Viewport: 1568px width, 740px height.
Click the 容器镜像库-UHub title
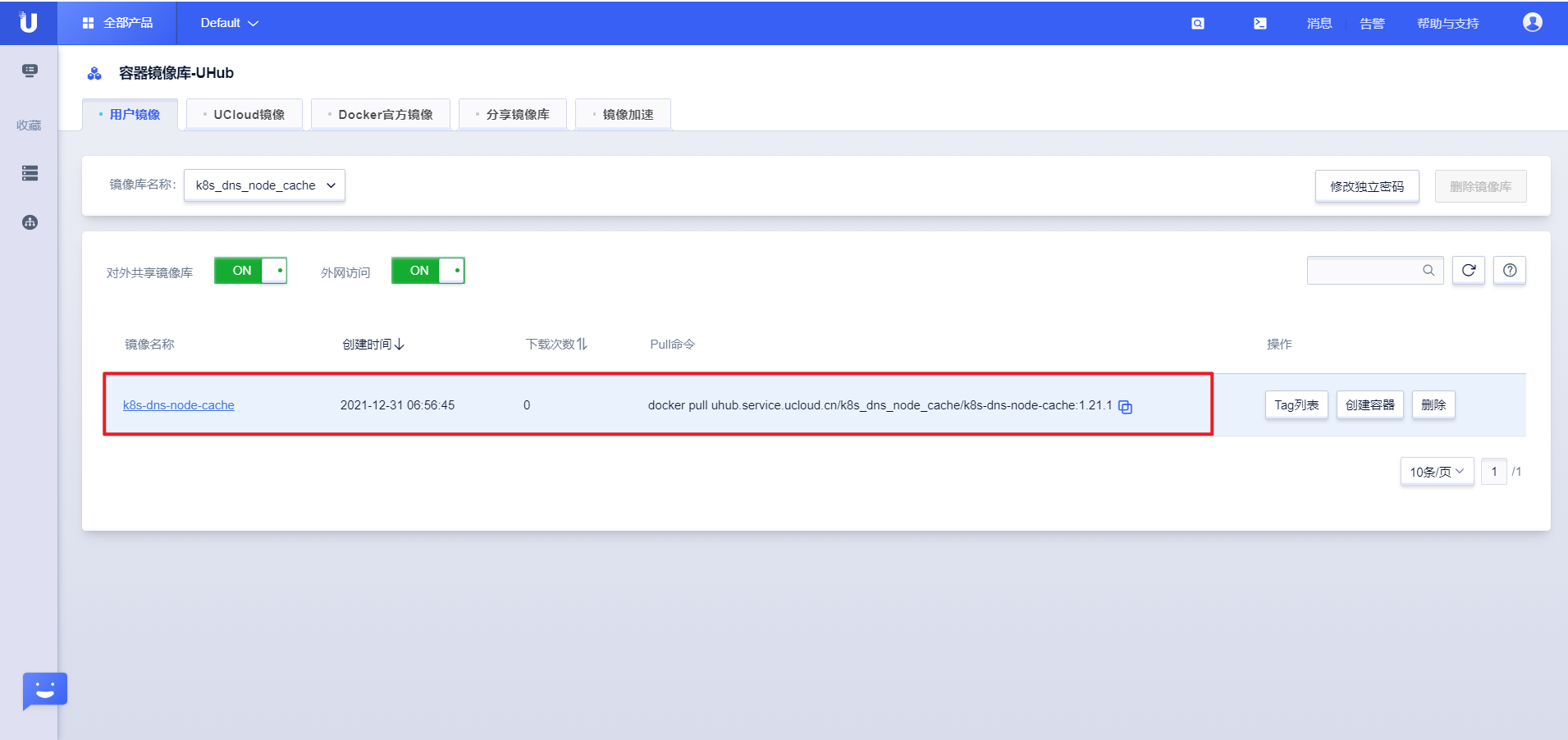(x=176, y=73)
